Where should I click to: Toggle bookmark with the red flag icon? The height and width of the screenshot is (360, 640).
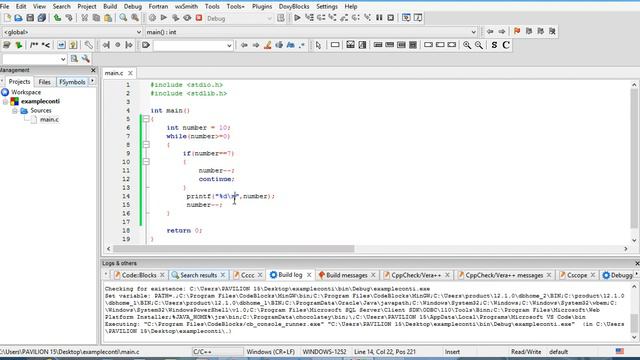pos(517,31)
